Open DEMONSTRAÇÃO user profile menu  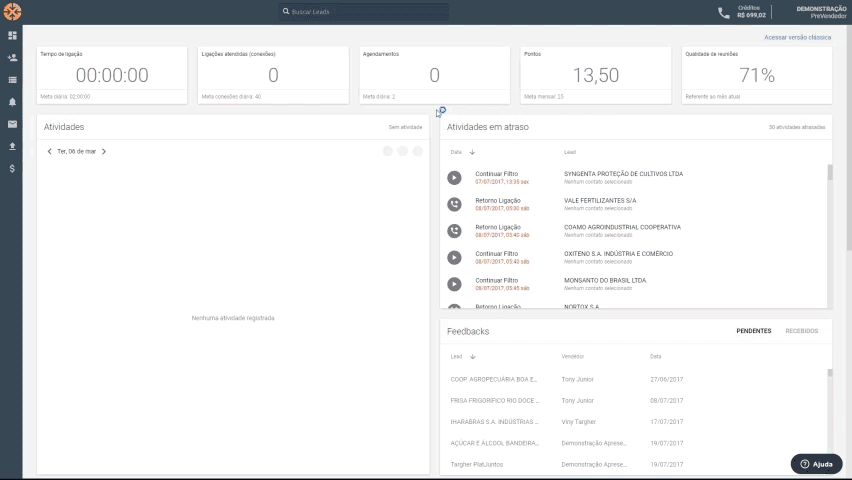(821, 13)
